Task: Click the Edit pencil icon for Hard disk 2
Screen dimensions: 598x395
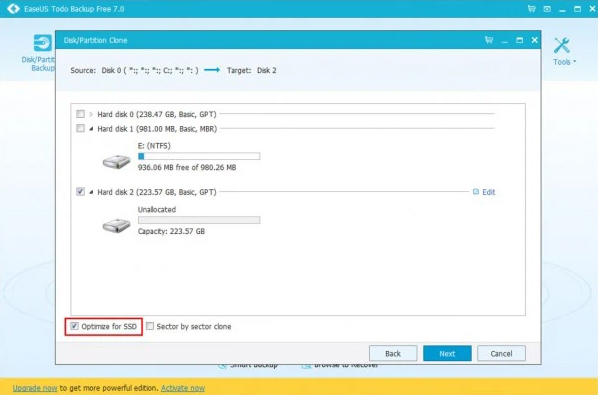Action: coord(476,192)
